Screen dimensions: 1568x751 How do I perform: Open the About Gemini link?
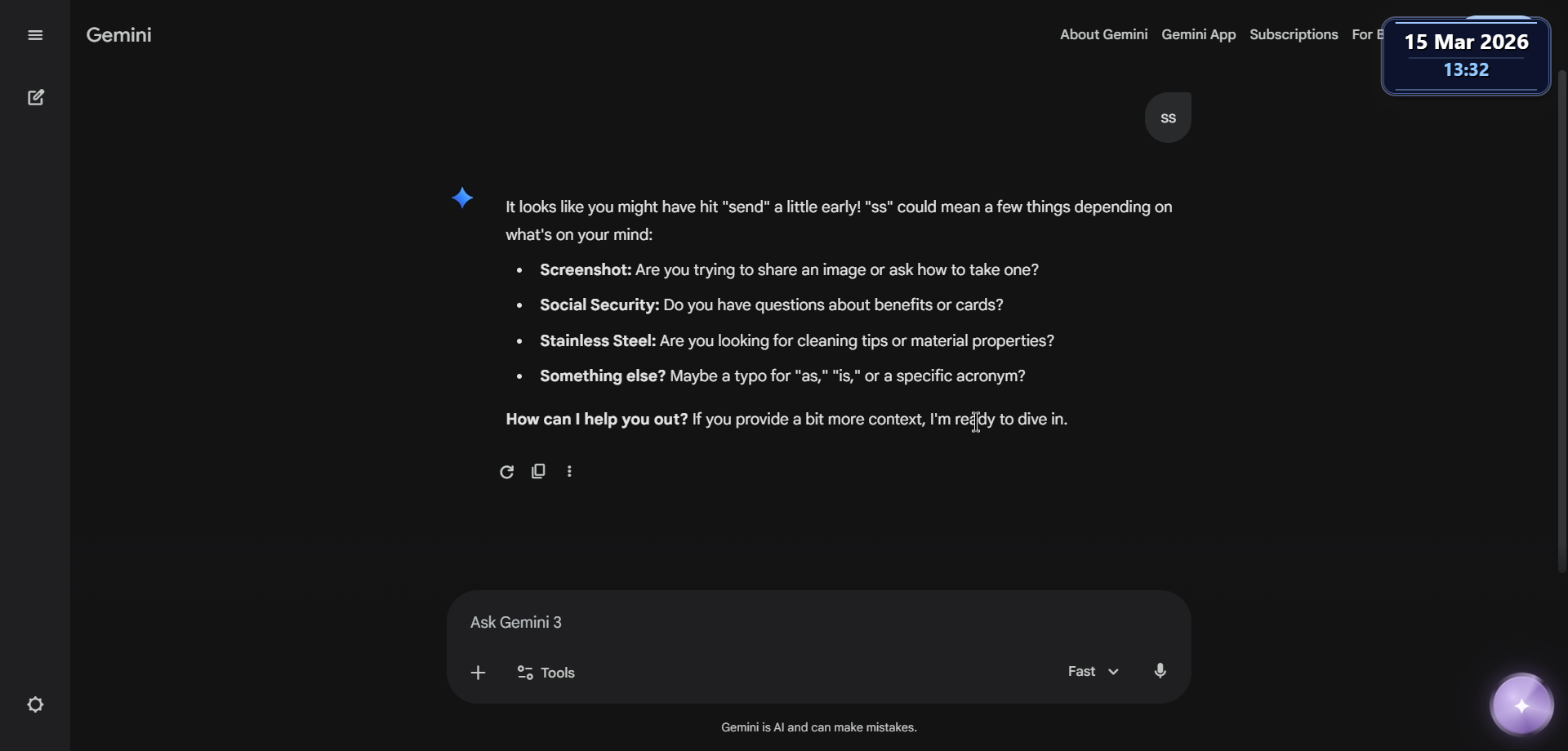[x=1103, y=34]
